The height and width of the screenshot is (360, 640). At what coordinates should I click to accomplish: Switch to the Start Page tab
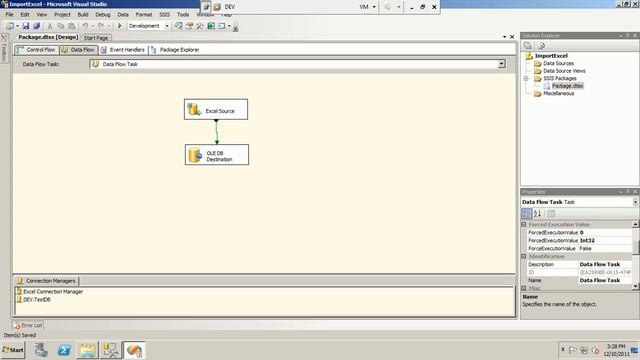click(96, 38)
